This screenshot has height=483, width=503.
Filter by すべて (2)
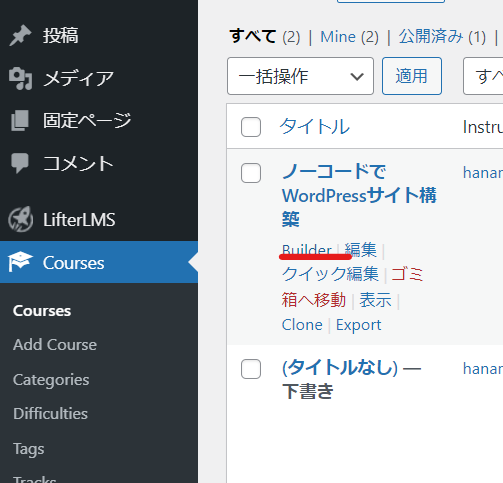click(265, 36)
